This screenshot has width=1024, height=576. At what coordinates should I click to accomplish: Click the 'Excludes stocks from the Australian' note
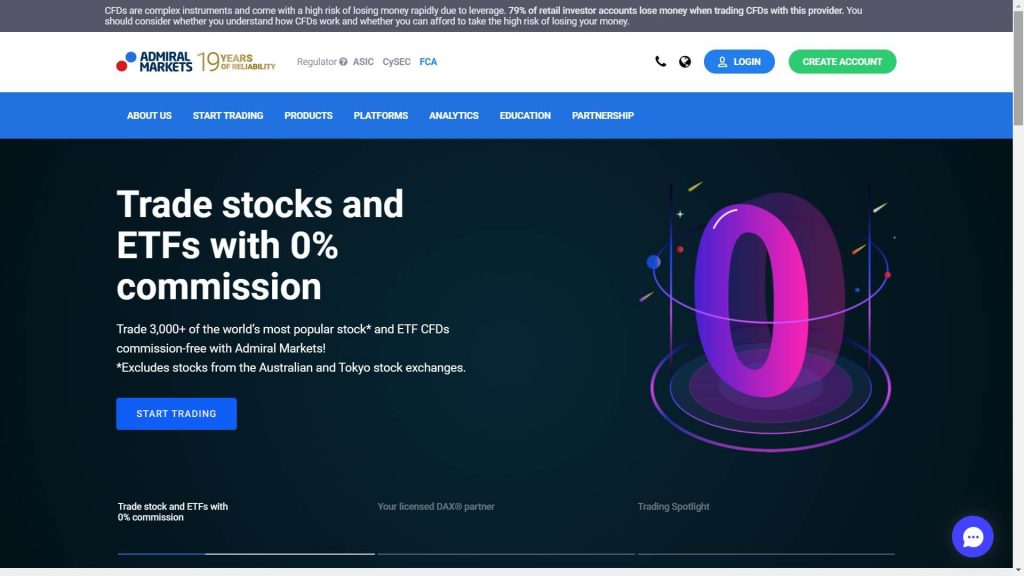tap(291, 368)
